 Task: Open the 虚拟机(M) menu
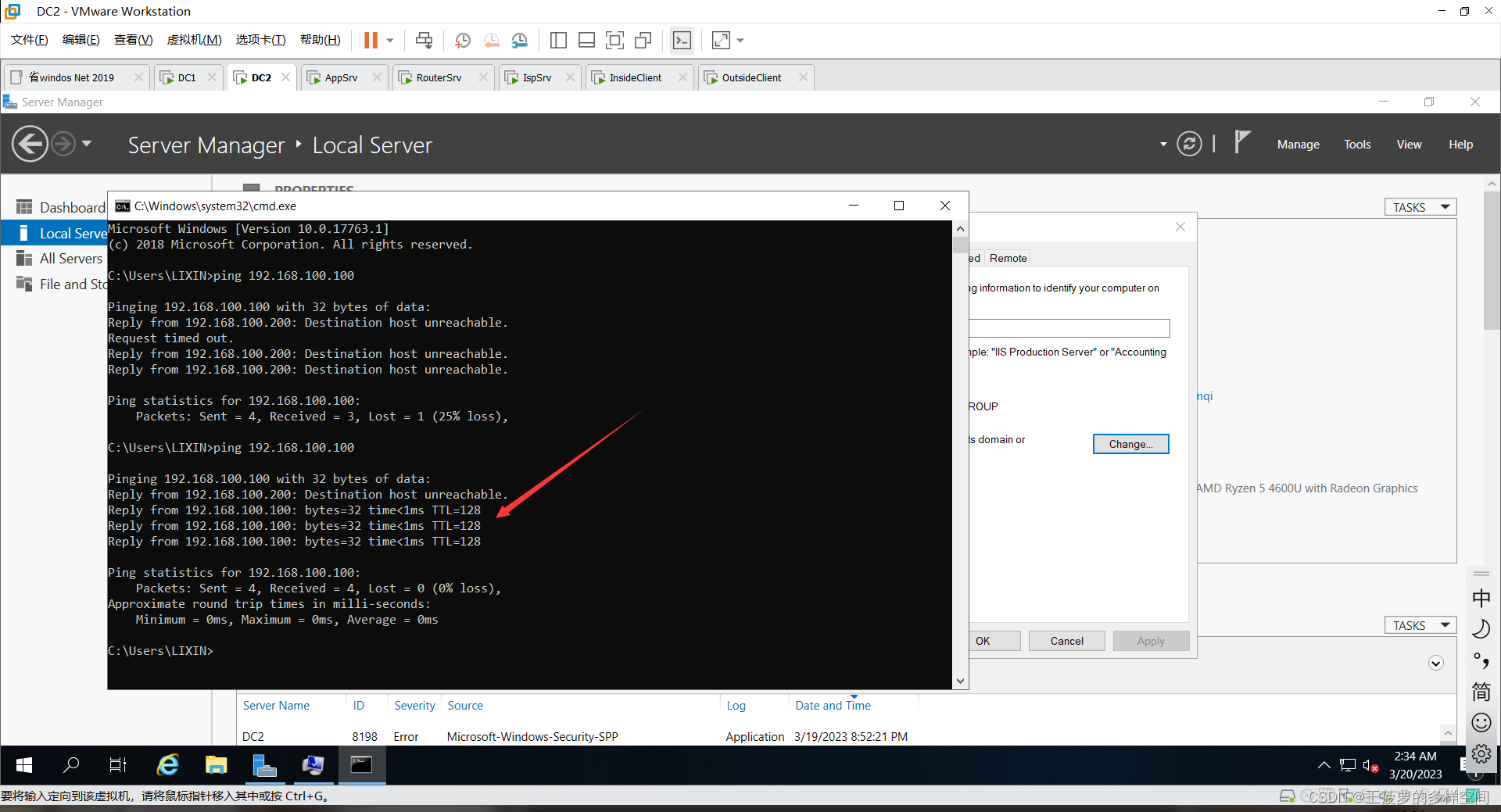click(x=195, y=40)
